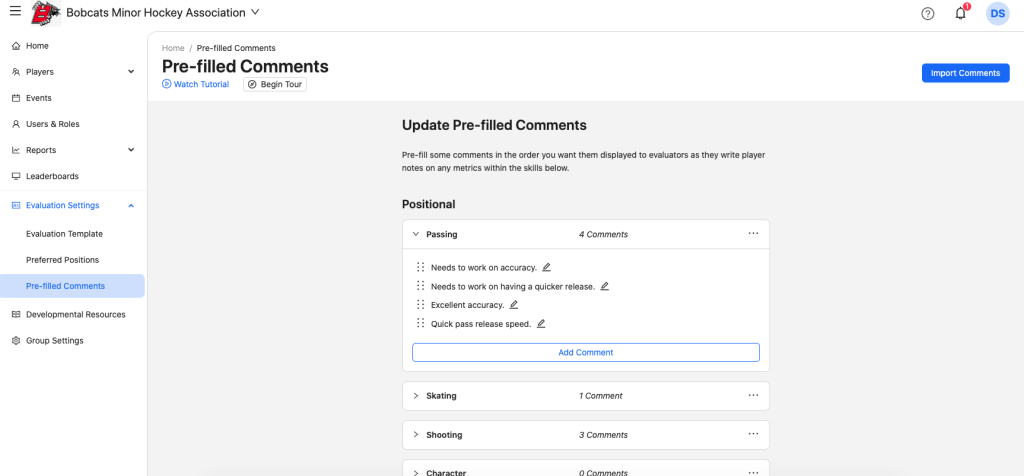Open the hamburger navigation menu
The width and height of the screenshot is (1024, 476).
(x=15, y=12)
